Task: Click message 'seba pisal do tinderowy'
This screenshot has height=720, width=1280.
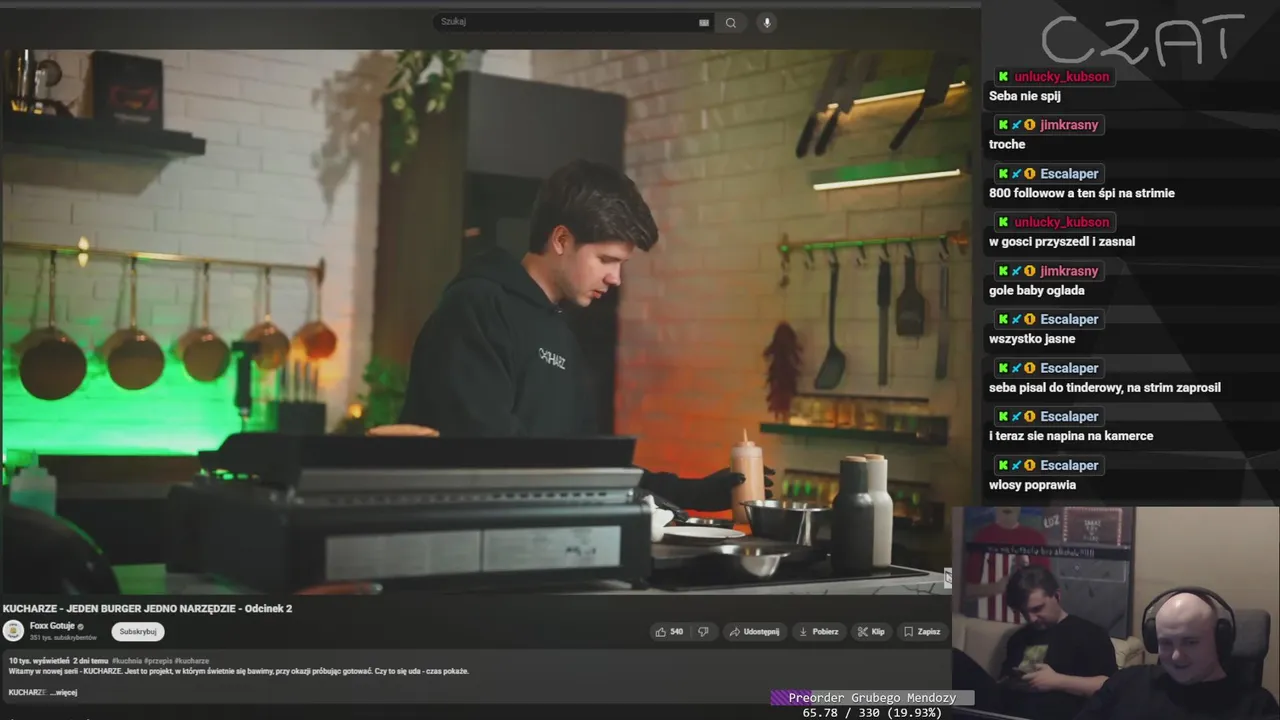Action: (x=1105, y=388)
